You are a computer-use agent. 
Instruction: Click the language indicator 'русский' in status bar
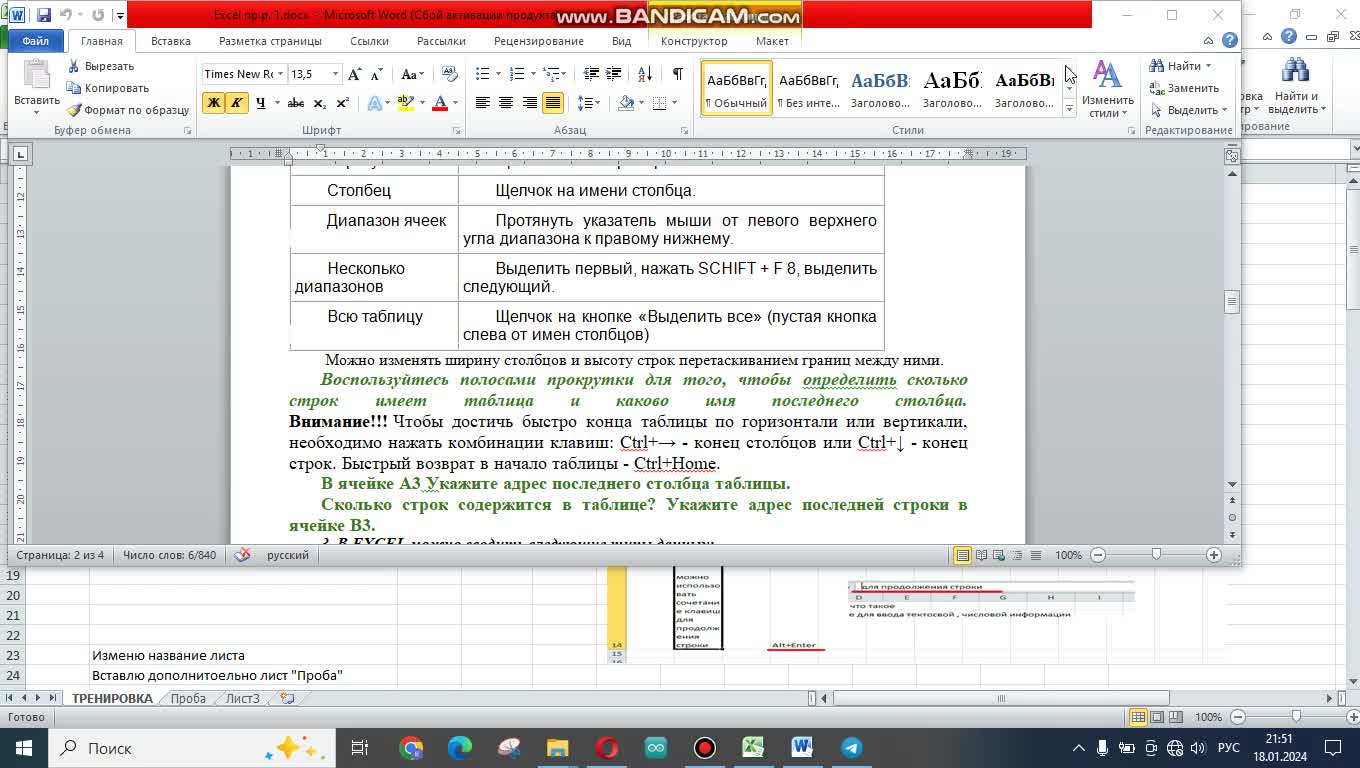288,555
